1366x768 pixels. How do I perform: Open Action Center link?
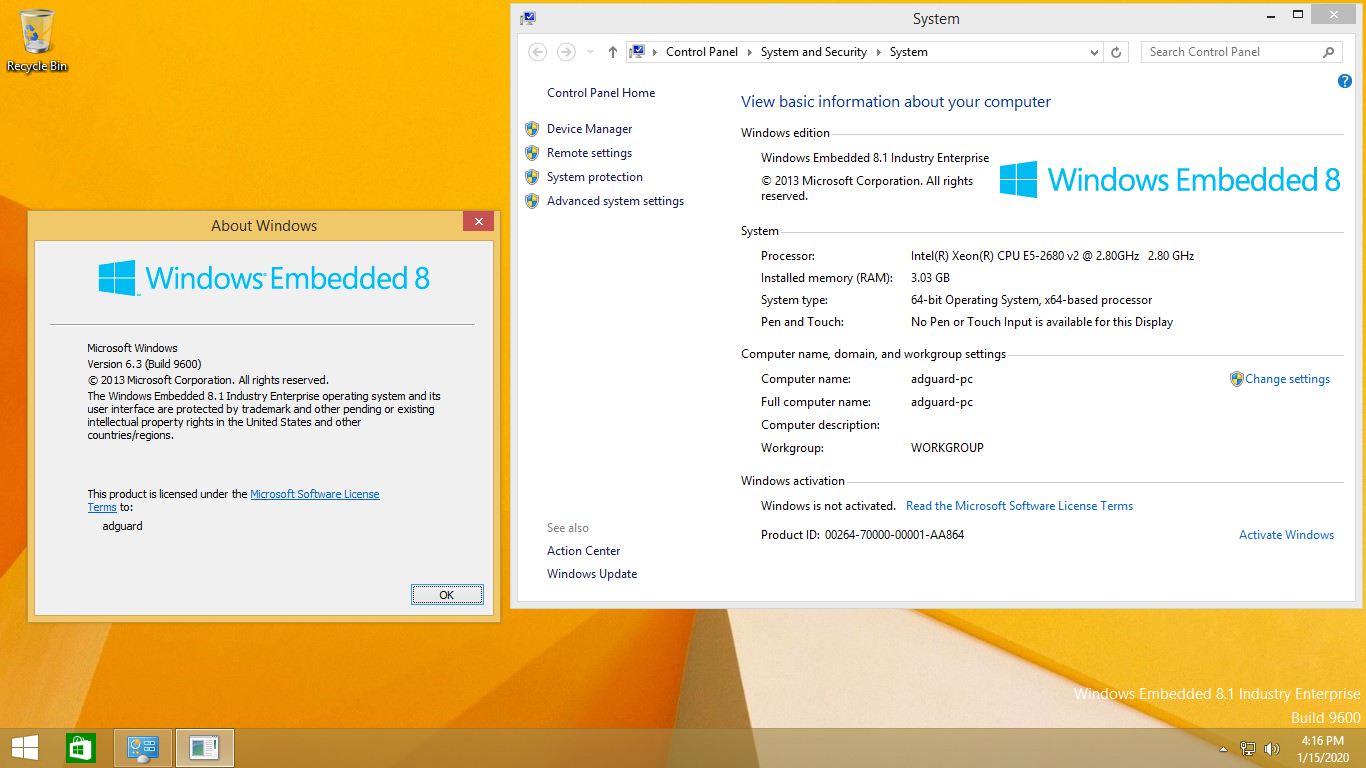[583, 551]
